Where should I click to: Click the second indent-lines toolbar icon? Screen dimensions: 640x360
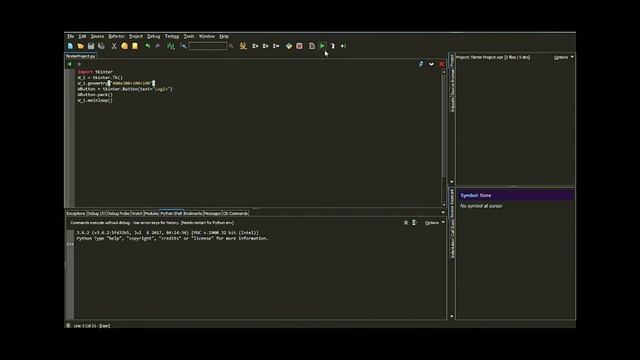coord(266,46)
